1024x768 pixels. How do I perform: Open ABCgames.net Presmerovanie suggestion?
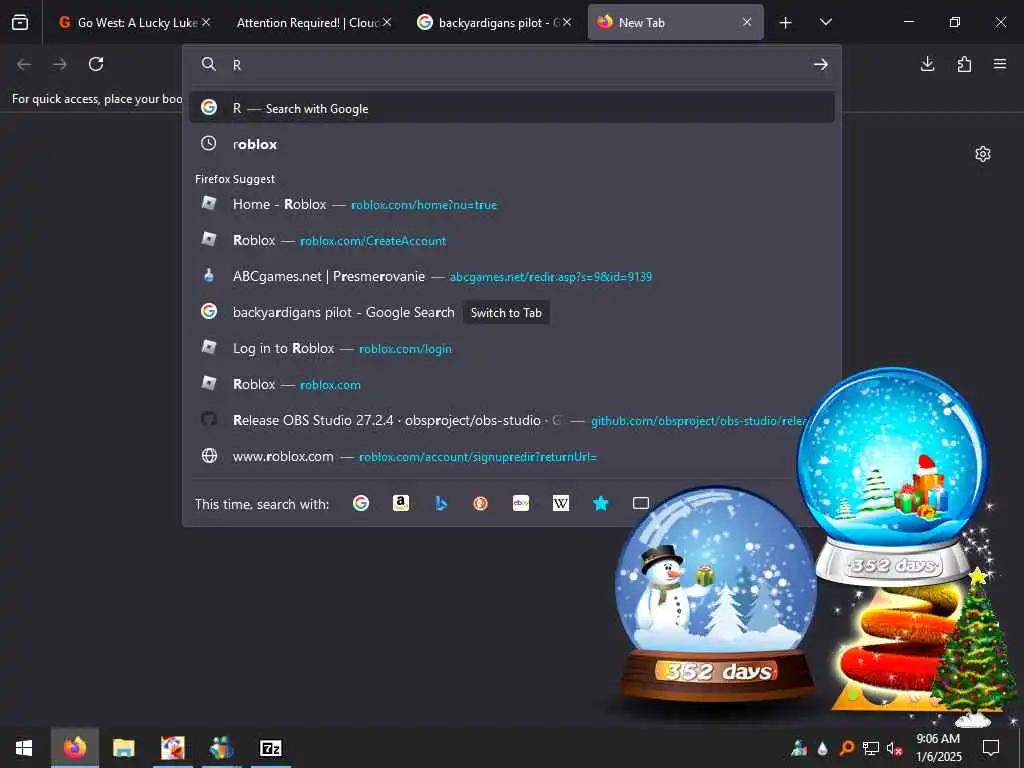(511, 276)
